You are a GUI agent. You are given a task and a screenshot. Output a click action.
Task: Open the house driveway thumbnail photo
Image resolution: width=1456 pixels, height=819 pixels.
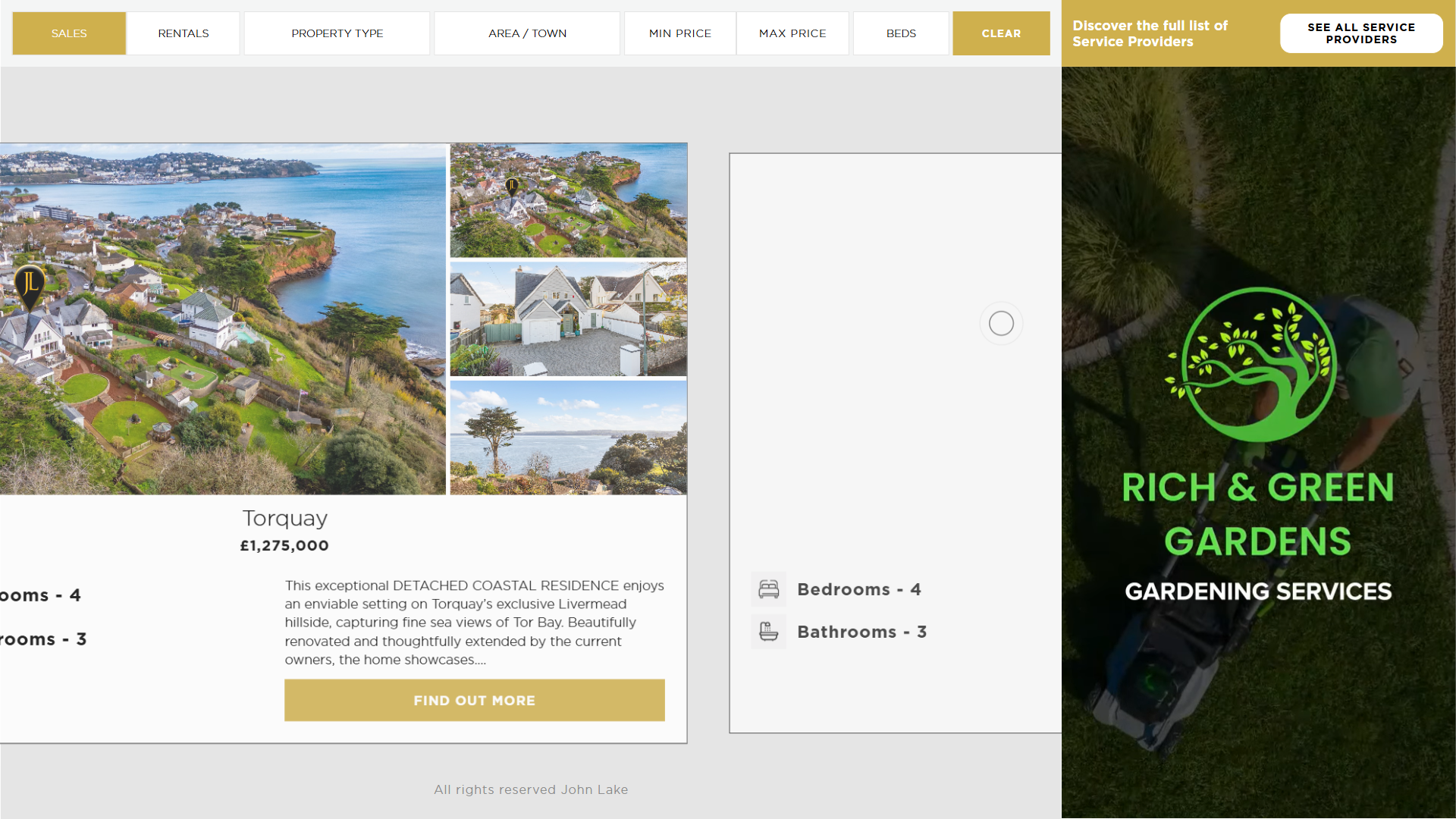(568, 319)
